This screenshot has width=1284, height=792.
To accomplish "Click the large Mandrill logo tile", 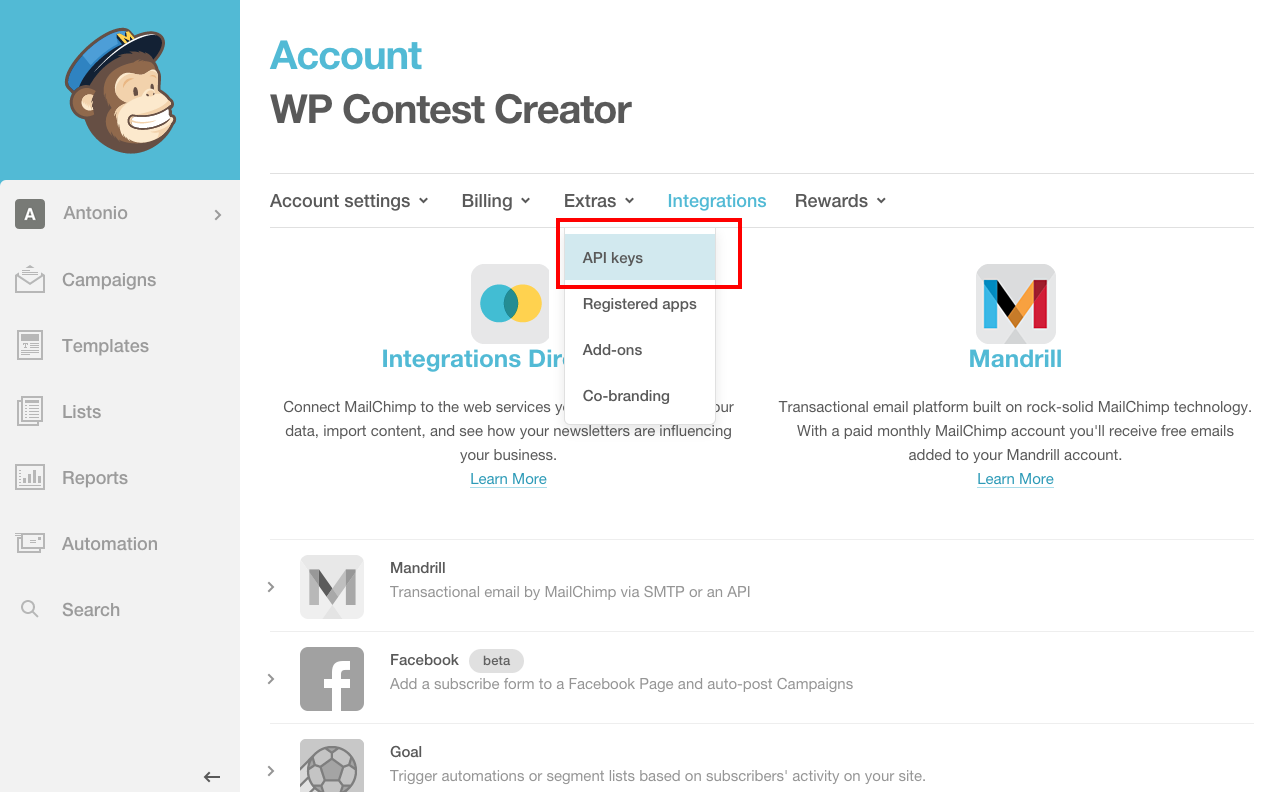I will [1015, 304].
